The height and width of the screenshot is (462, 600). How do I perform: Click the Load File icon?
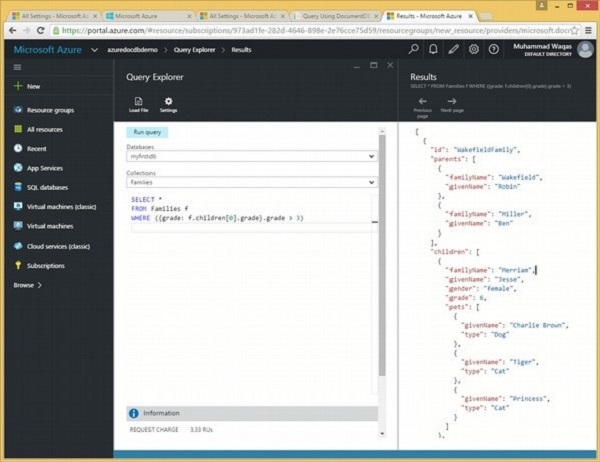137,100
